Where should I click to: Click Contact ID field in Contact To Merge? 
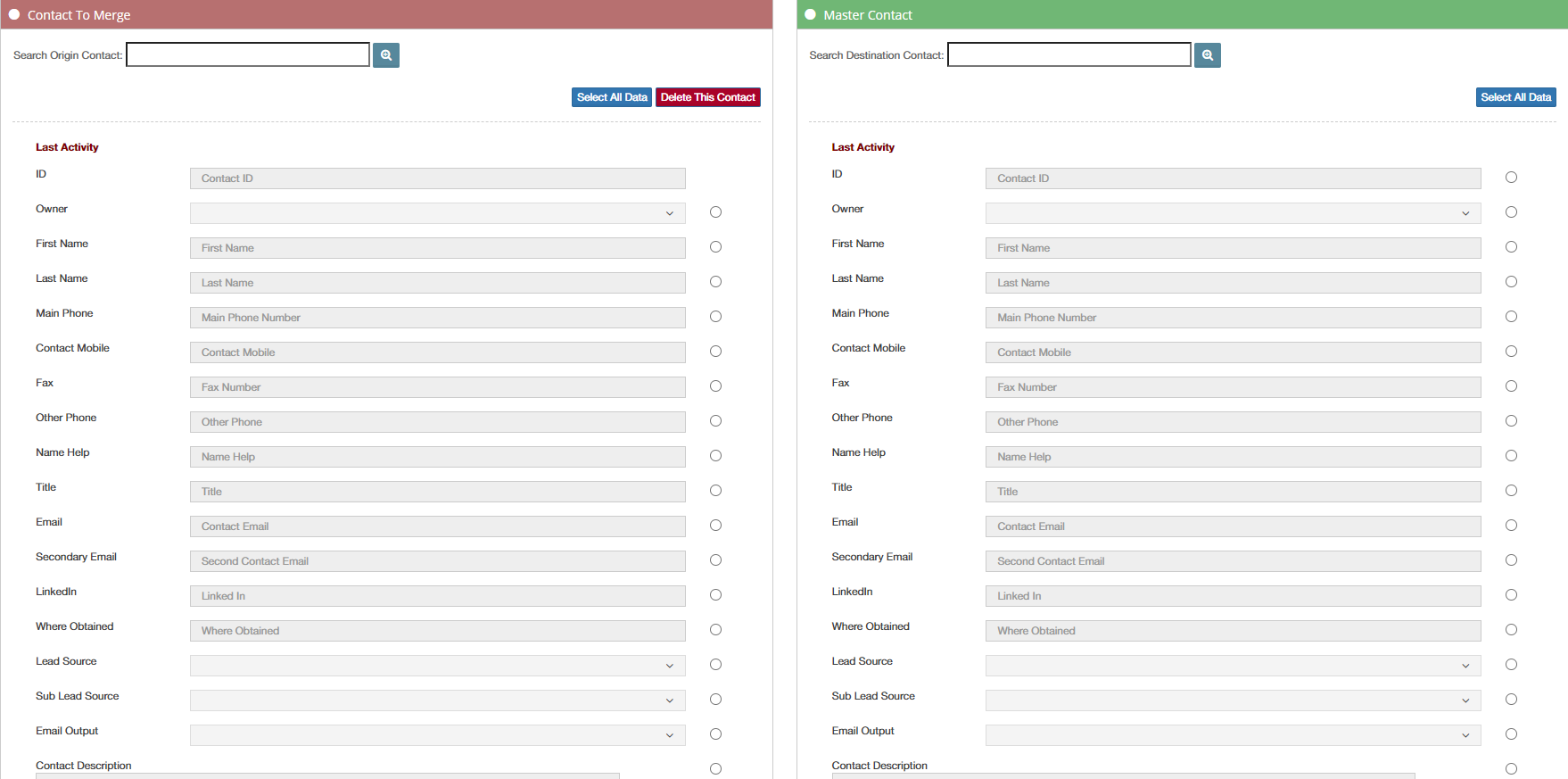[x=437, y=178]
